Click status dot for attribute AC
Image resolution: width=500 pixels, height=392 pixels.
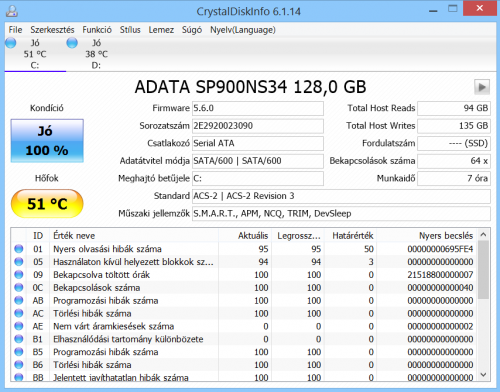[19, 313]
